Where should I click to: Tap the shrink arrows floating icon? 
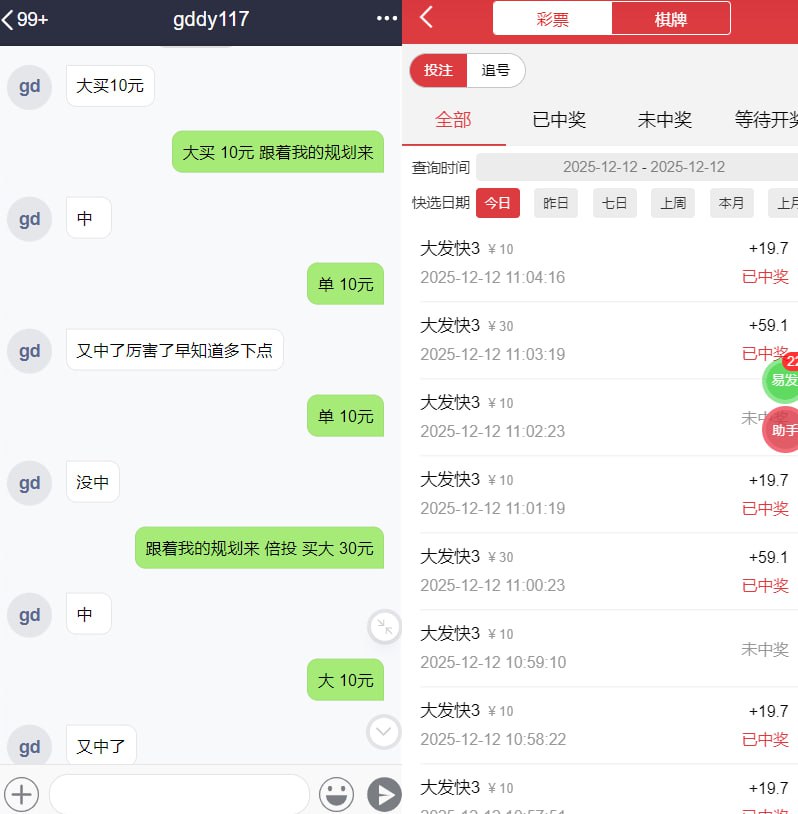pos(384,627)
